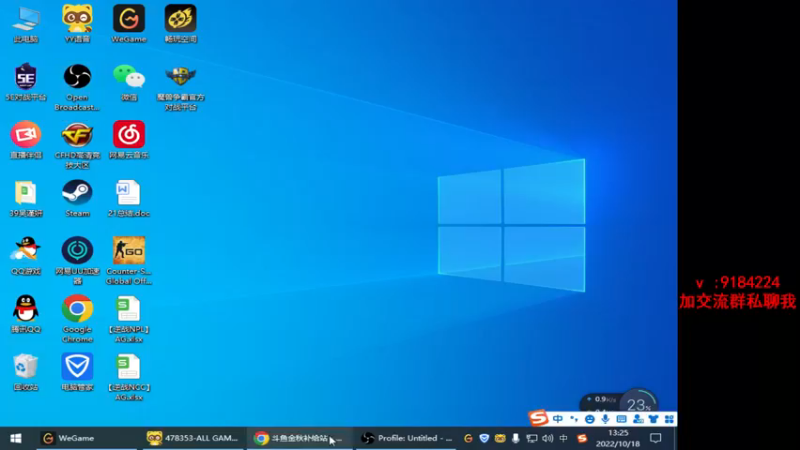This screenshot has height=450, width=800.
Task: Select the Google Chrome desktop shortcut
Action: point(77,319)
